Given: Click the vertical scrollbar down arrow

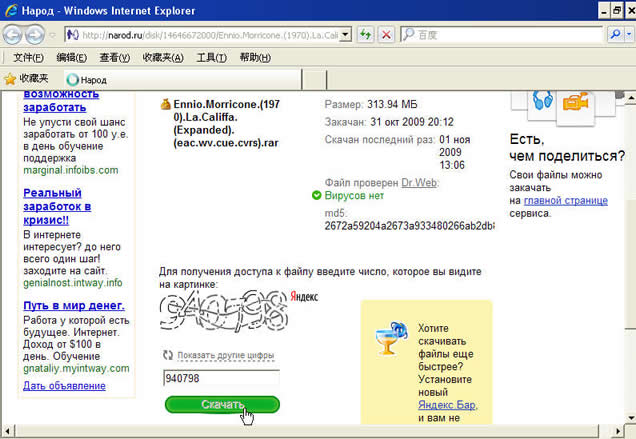Looking at the screenshot, I should tap(630, 417).
